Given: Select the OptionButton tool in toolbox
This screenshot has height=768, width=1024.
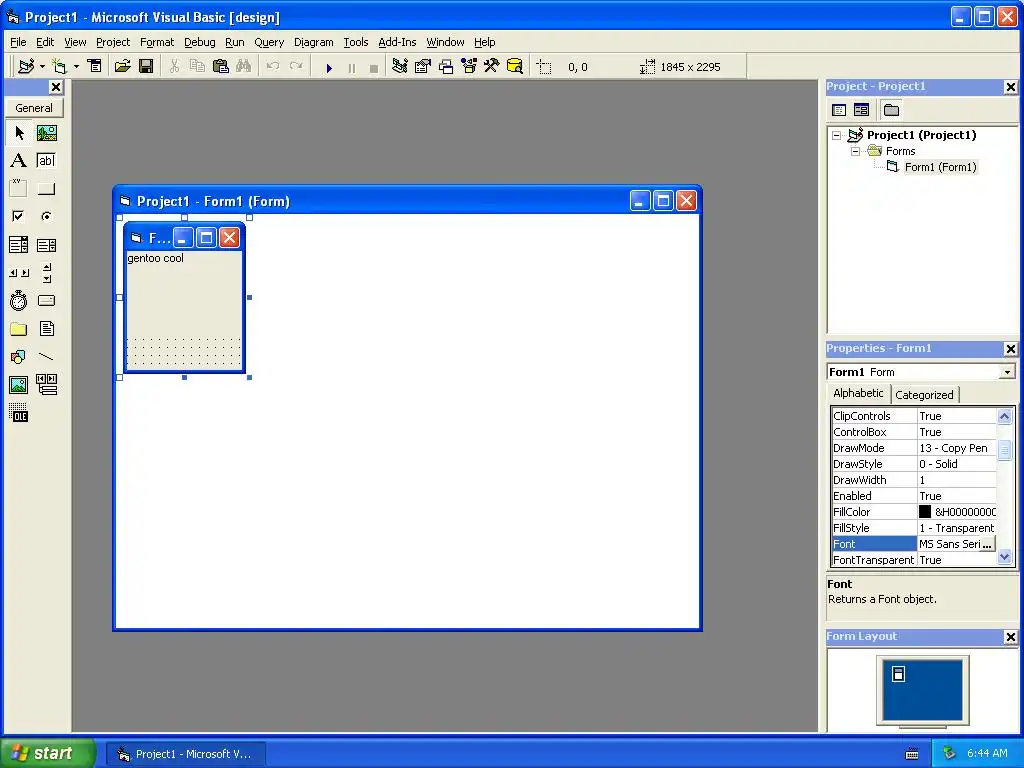Looking at the screenshot, I should (x=46, y=216).
